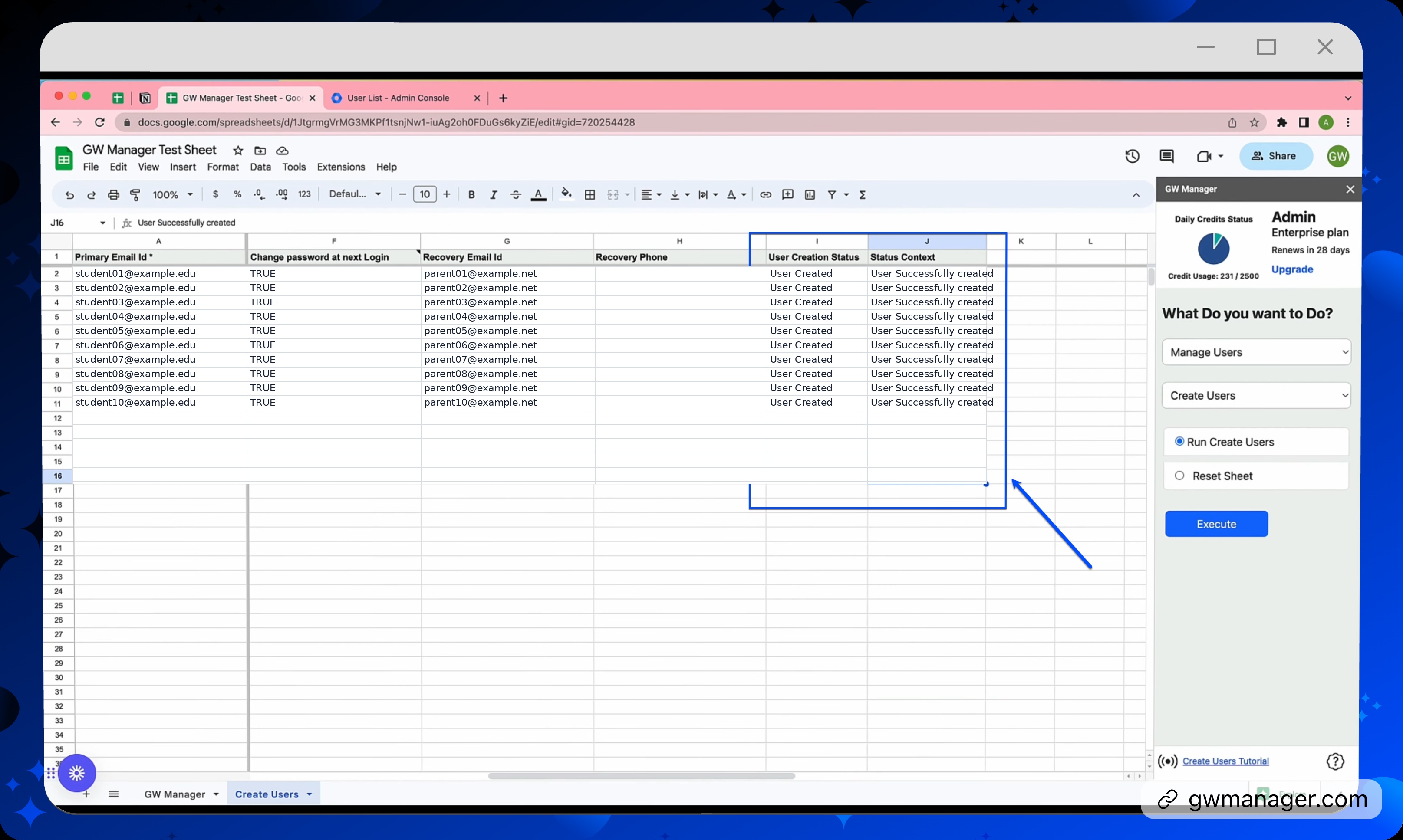Format cells as currency

pyautogui.click(x=215, y=194)
